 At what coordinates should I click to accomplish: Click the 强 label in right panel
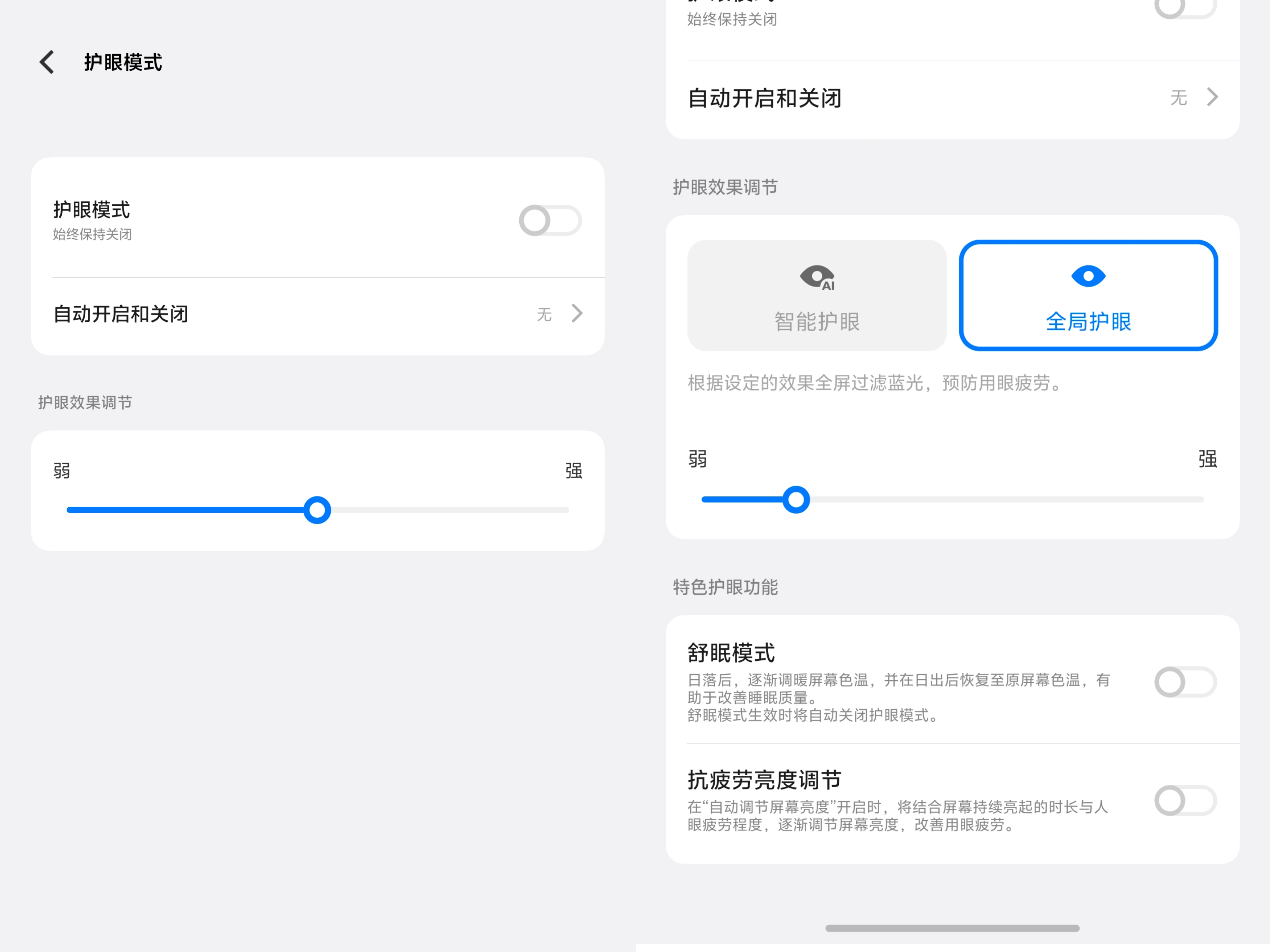1207,459
